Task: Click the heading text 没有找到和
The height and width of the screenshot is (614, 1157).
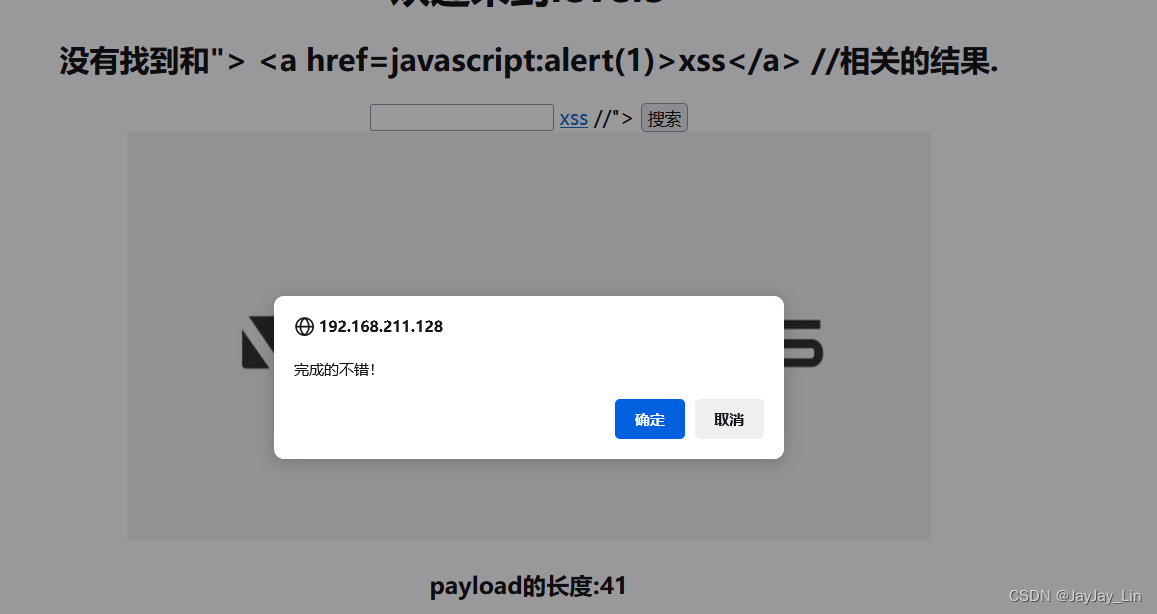Action: coord(135,61)
